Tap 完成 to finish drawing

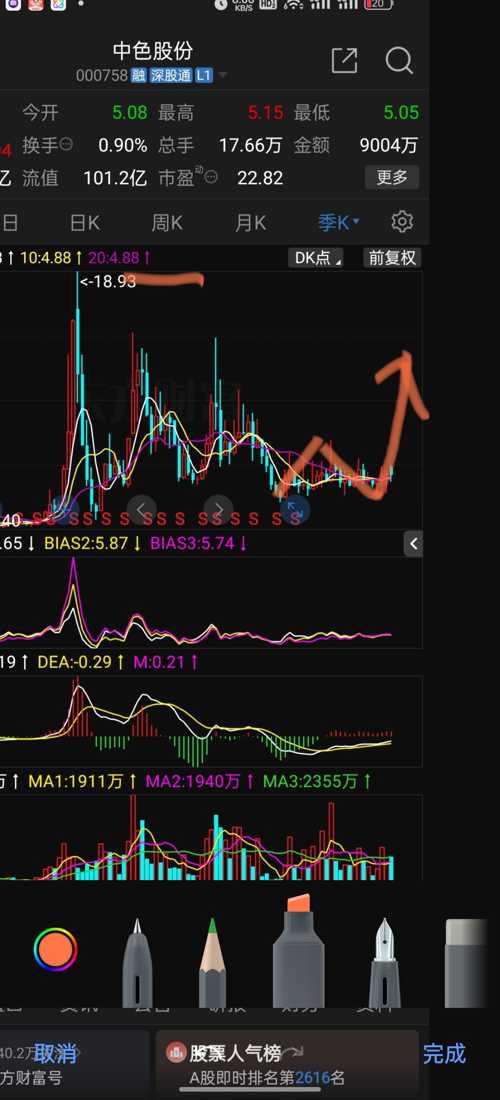(x=444, y=1053)
